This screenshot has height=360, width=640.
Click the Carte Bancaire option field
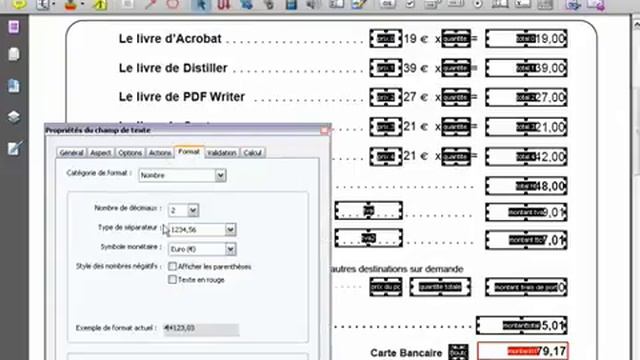[x=458, y=352]
